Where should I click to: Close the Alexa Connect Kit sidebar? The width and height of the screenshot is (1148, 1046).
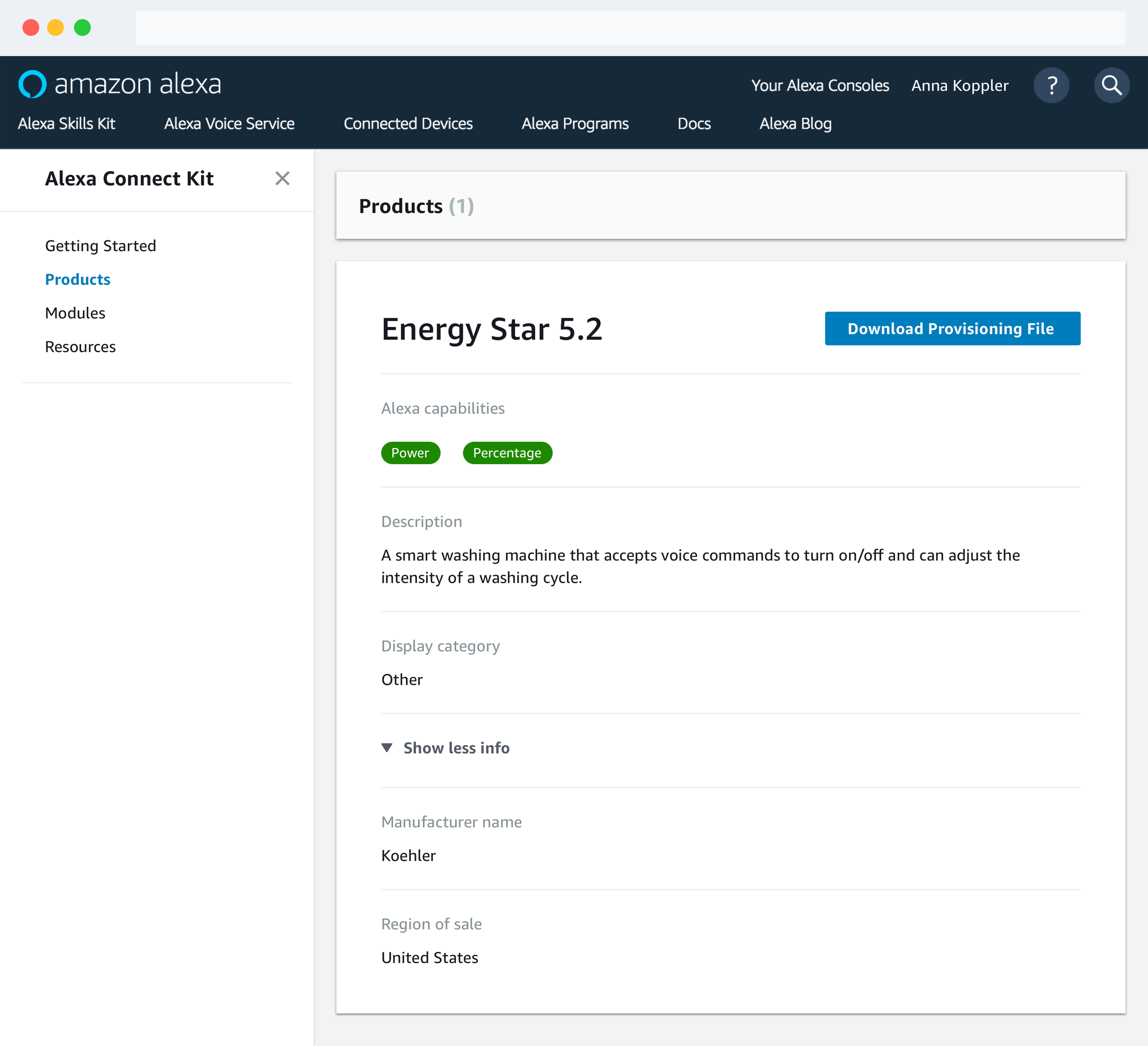pyautogui.click(x=282, y=178)
